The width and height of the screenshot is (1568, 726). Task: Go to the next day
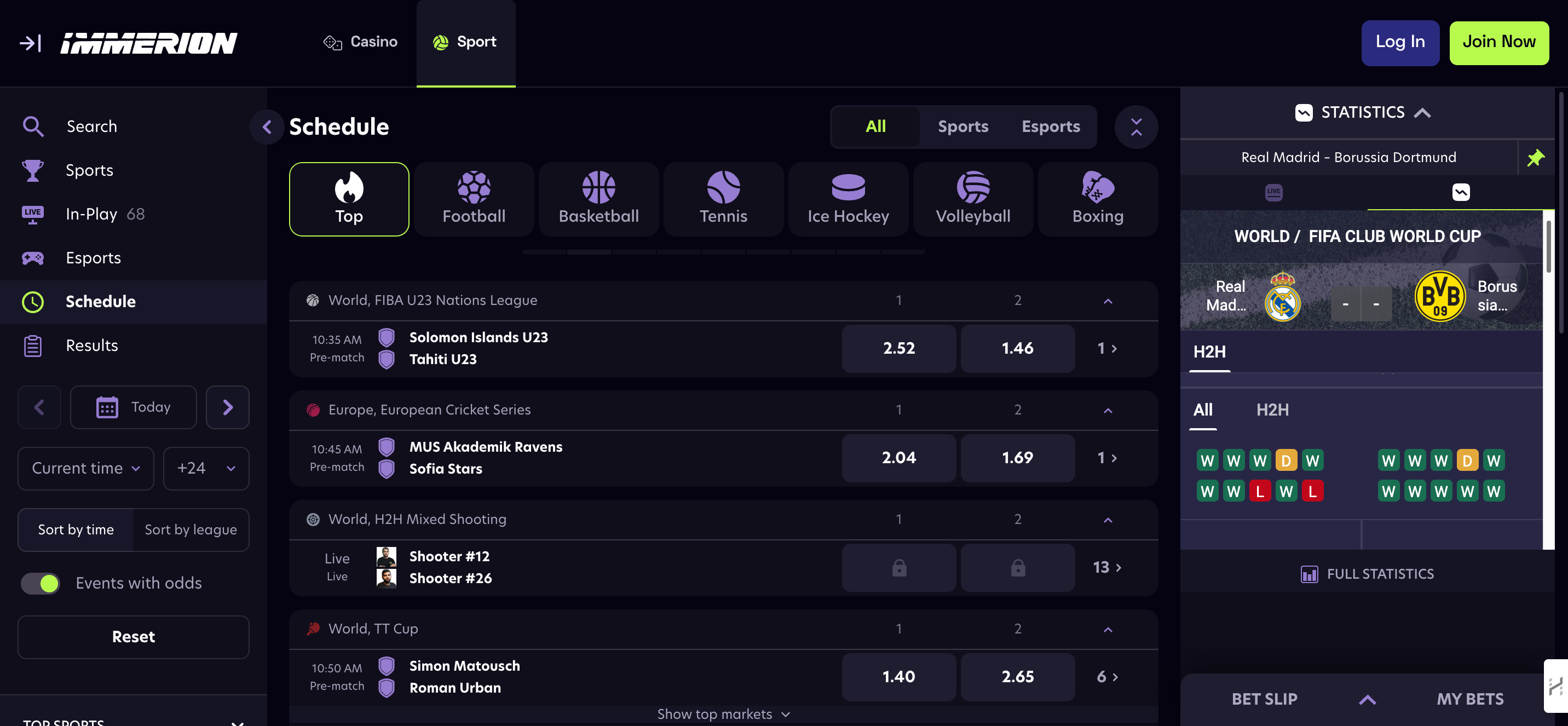click(228, 407)
